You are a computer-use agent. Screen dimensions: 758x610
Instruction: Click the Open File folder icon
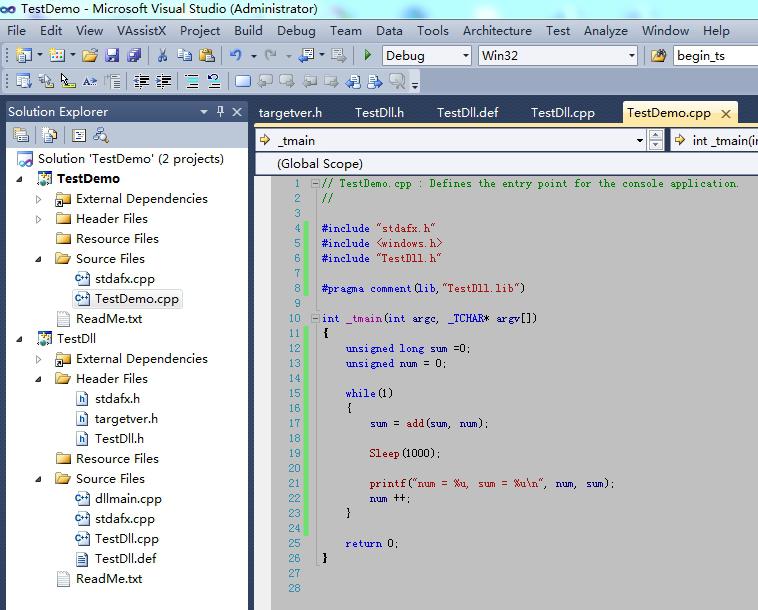(x=89, y=56)
